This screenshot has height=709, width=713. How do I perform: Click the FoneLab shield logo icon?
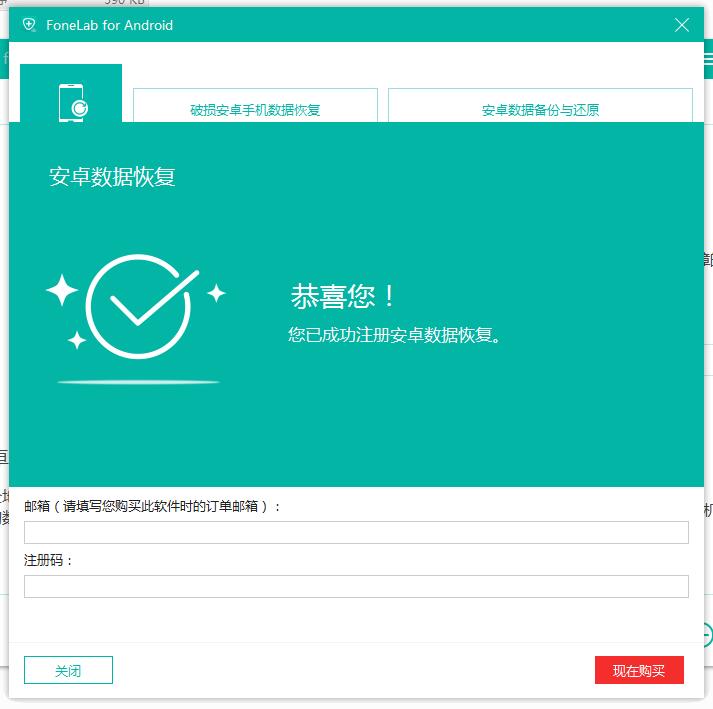pos(29,25)
